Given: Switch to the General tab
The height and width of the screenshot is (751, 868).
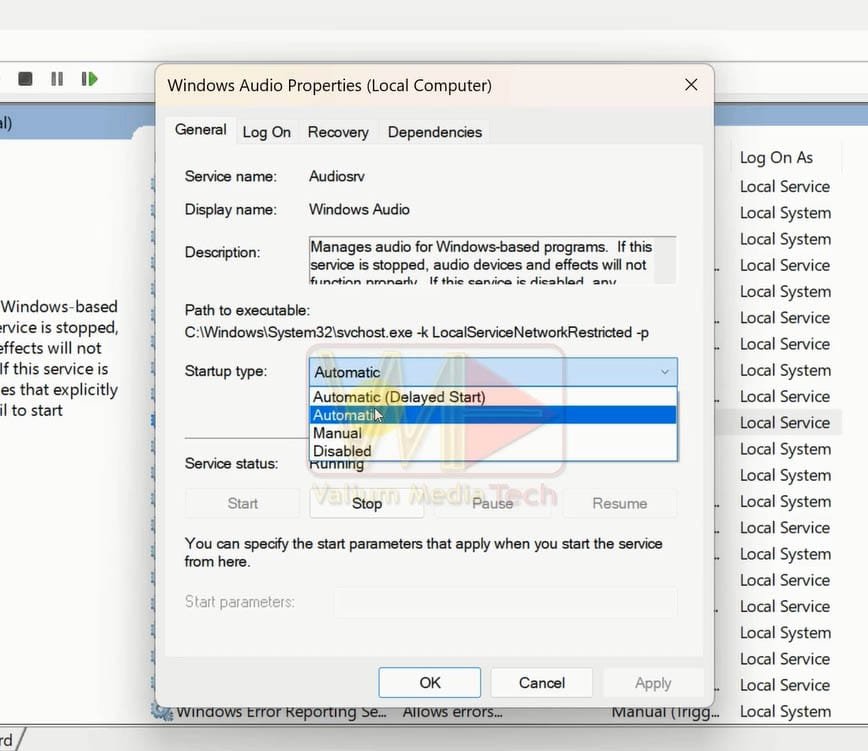Looking at the screenshot, I should [200, 130].
